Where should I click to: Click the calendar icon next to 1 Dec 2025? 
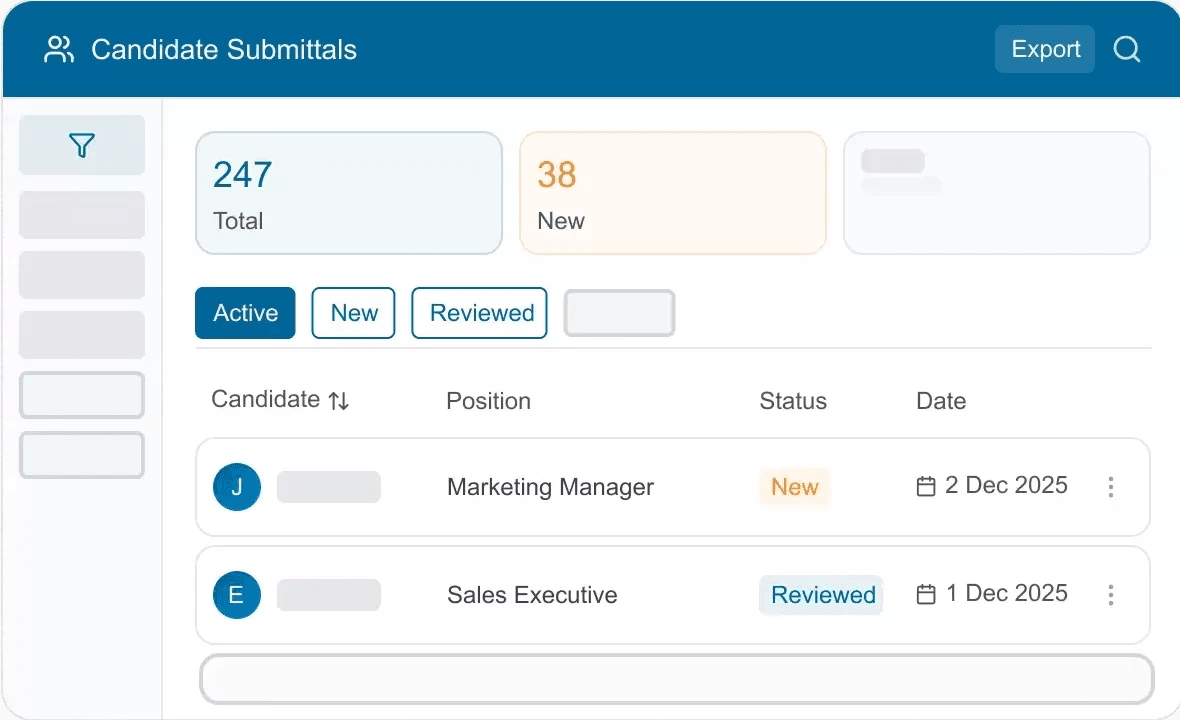(926, 594)
